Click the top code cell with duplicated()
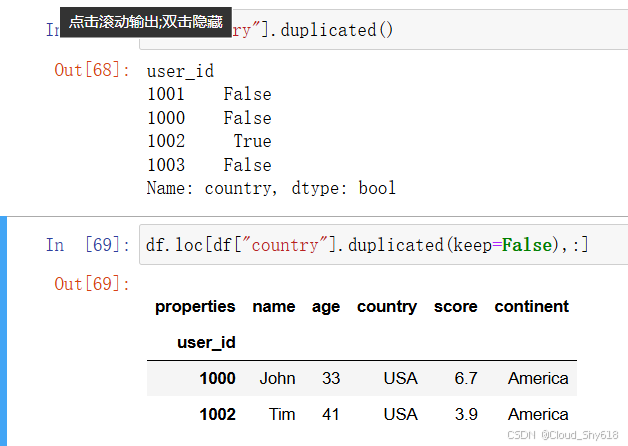The height and width of the screenshot is (446, 628). 384,30
